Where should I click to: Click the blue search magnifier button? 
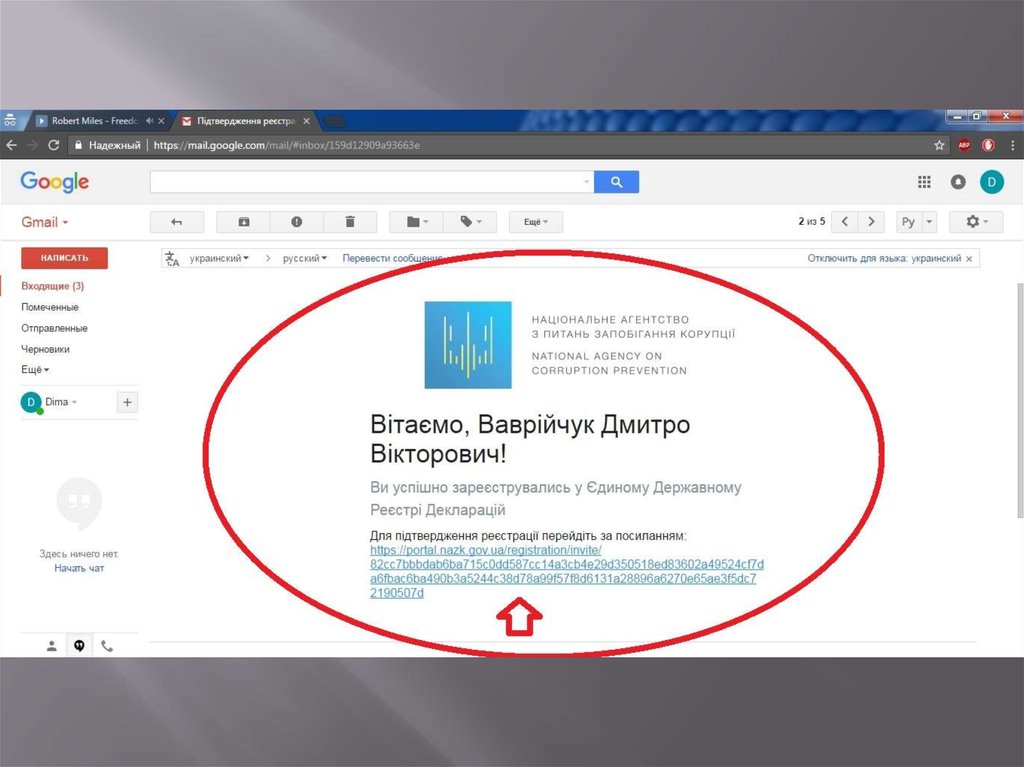pyautogui.click(x=616, y=182)
